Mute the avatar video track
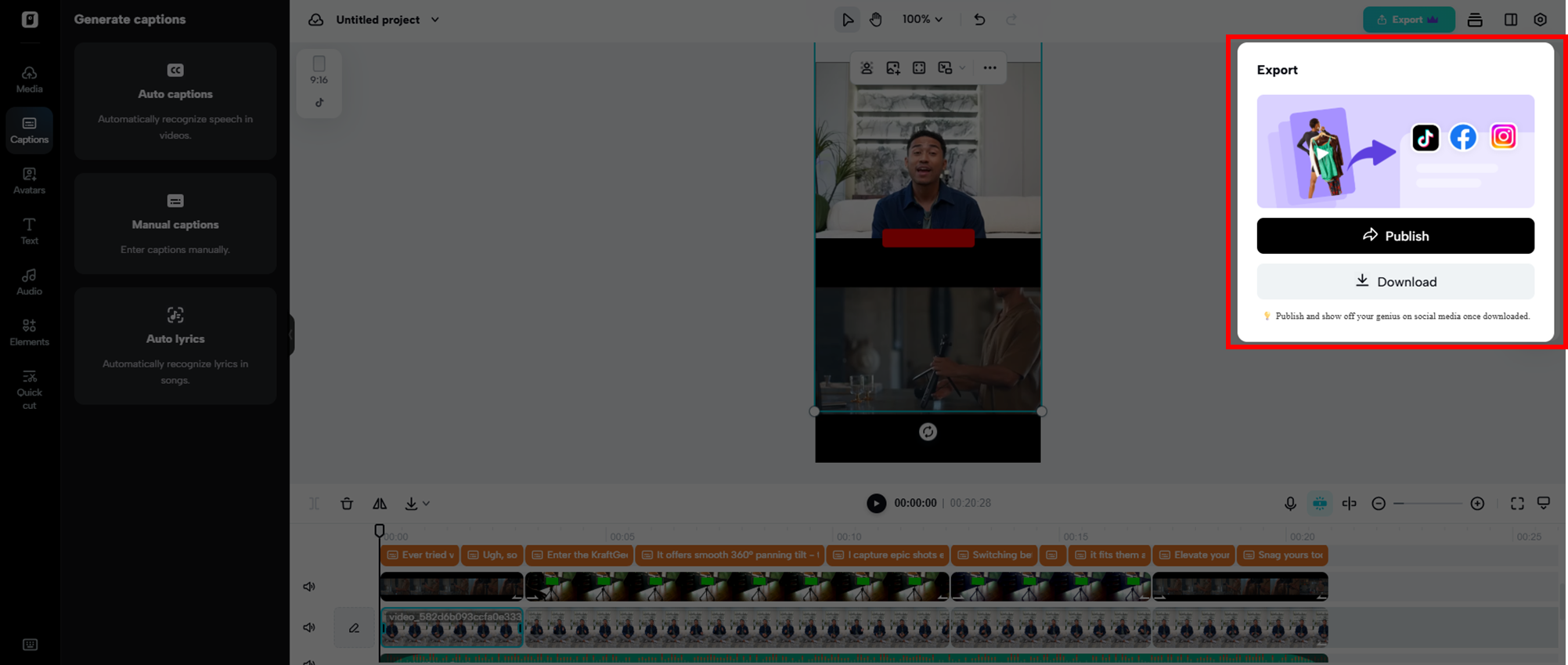 point(309,627)
